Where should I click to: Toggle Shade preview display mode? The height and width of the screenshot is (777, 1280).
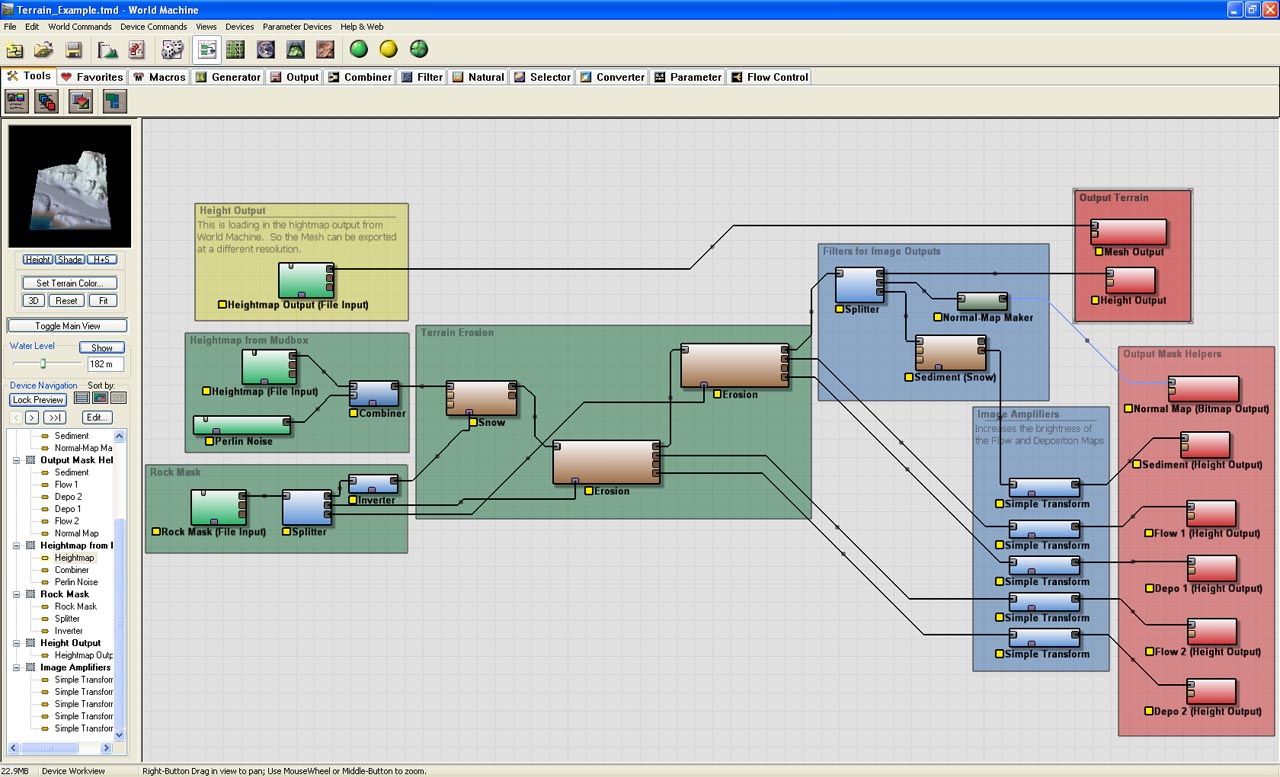pyautogui.click(x=70, y=259)
